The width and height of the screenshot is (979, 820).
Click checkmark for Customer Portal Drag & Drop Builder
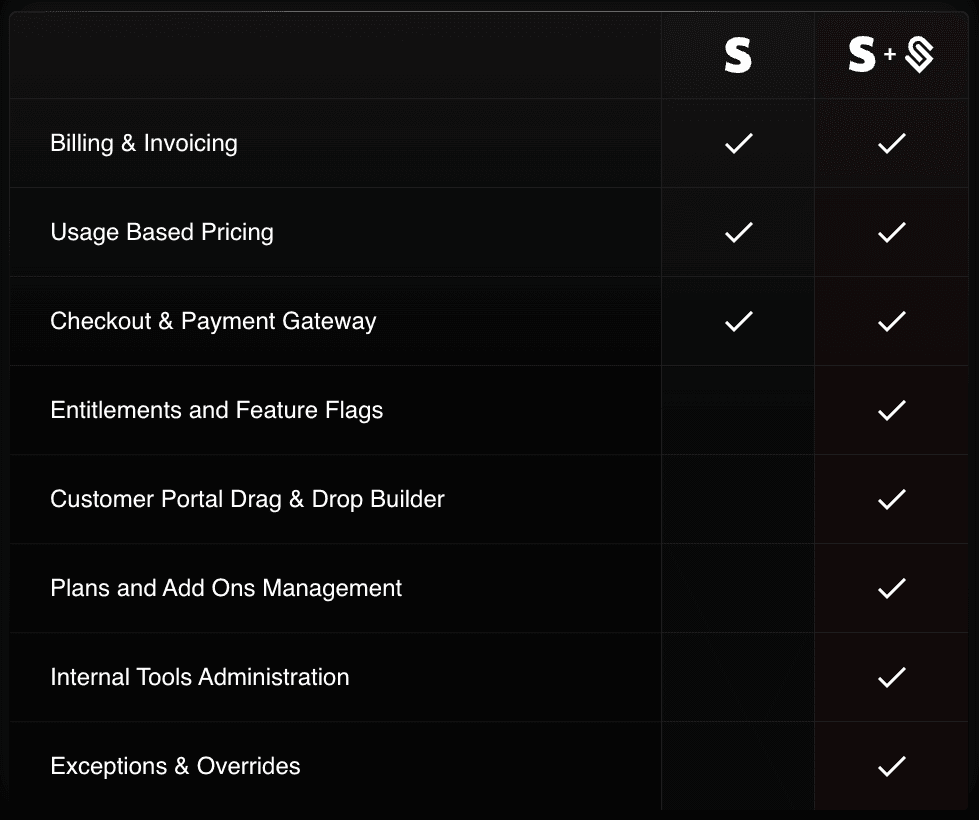891,499
